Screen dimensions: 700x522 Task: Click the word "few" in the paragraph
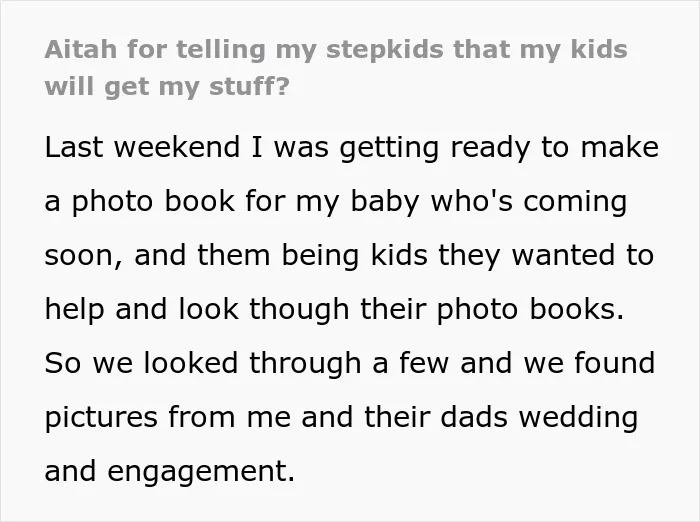pyautogui.click(x=423, y=363)
